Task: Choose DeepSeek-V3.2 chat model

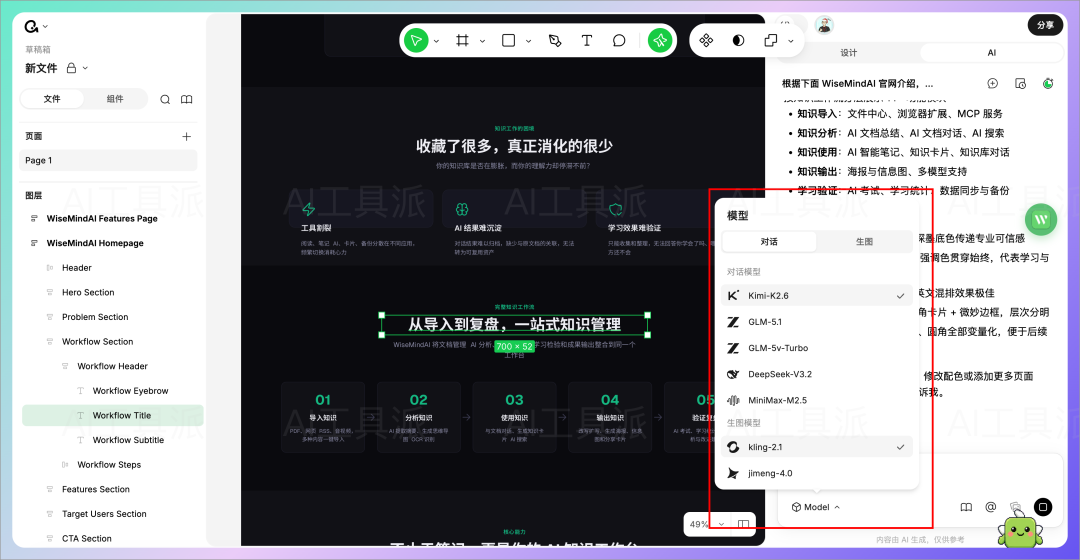Action: (817, 374)
